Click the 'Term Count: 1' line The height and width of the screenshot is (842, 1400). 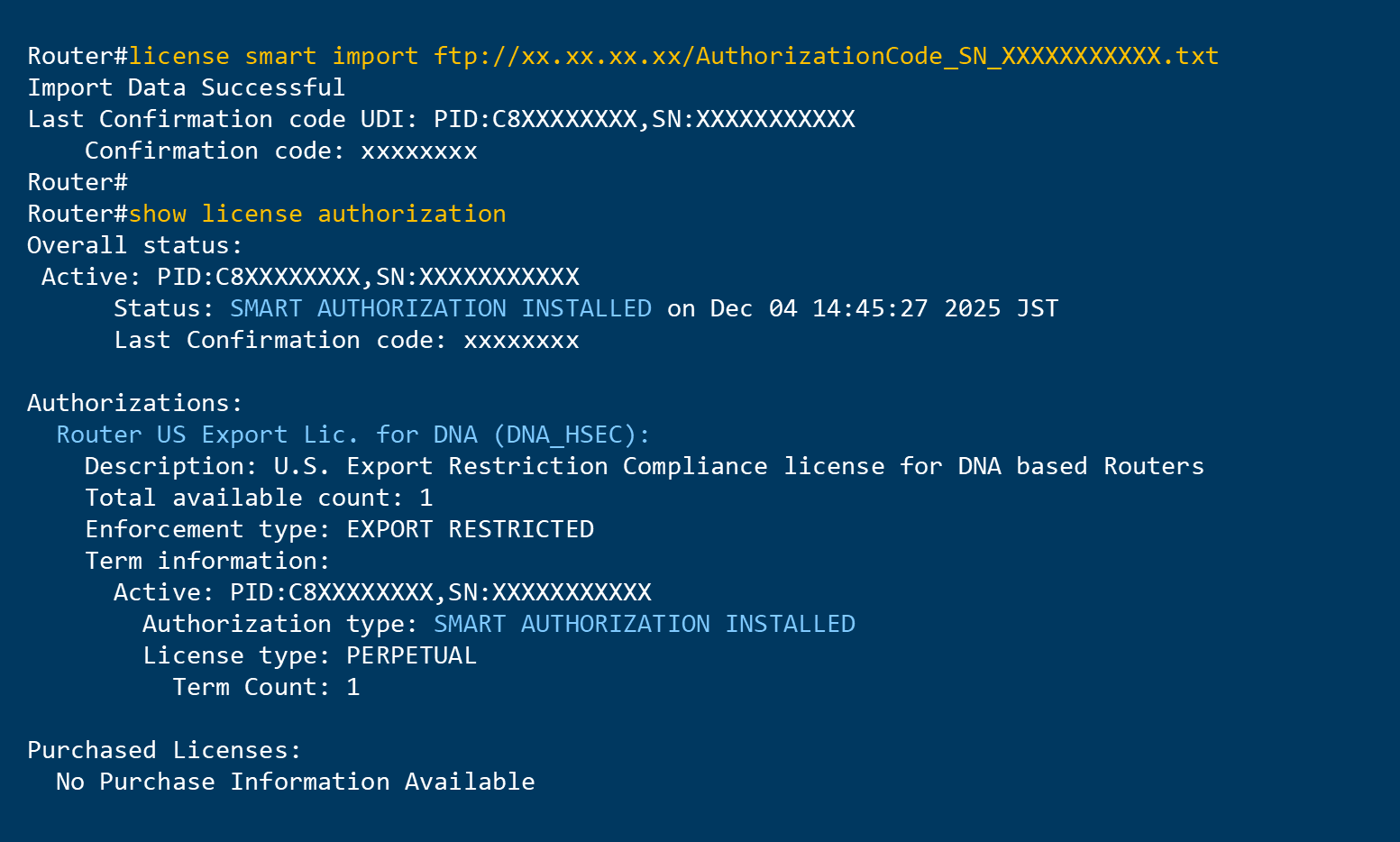point(266,687)
